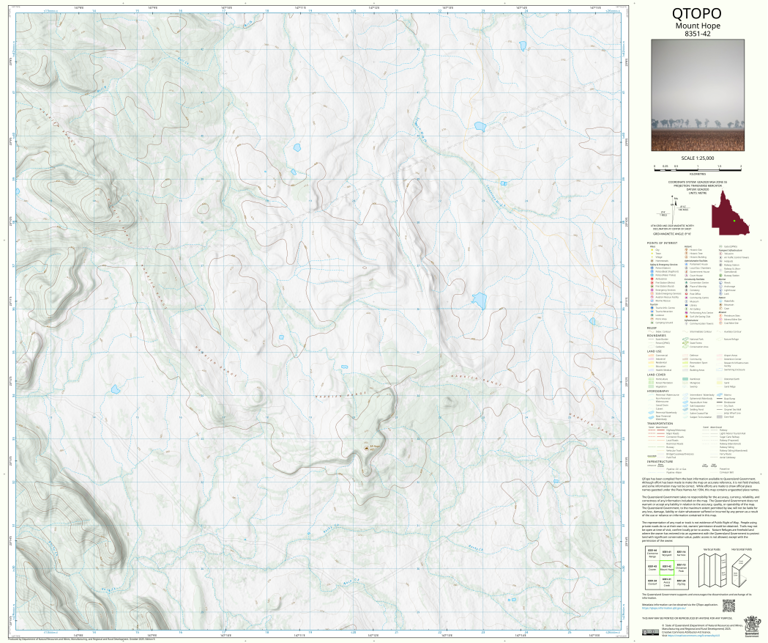
Task: Click the sheet number 8351-42 under the title
Action: 697,34
